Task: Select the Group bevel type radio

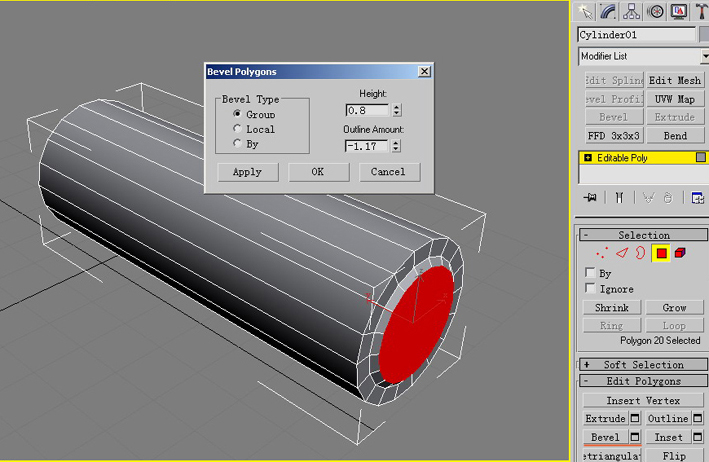Action: coord(237,114)
